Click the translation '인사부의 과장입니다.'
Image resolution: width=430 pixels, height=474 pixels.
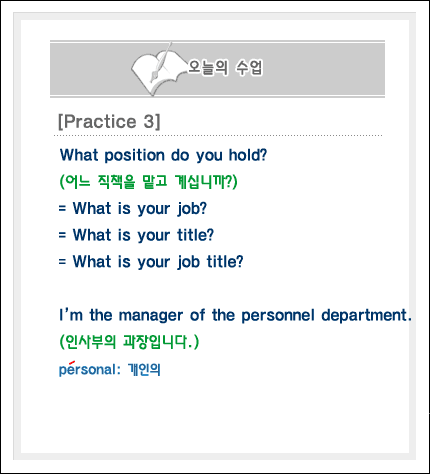[129, 342]
